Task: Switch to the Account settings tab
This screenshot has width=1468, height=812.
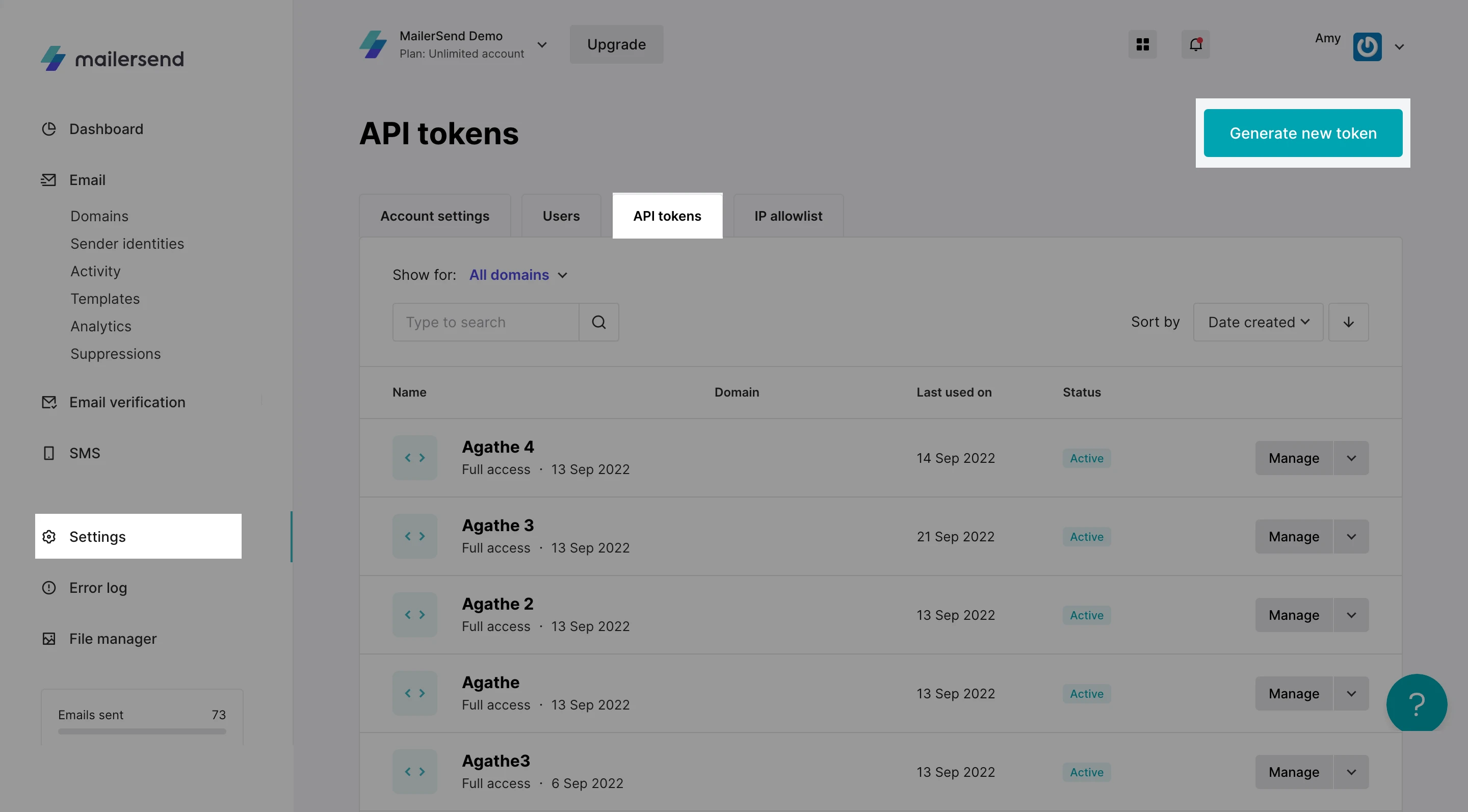Action: coord(434,217)
